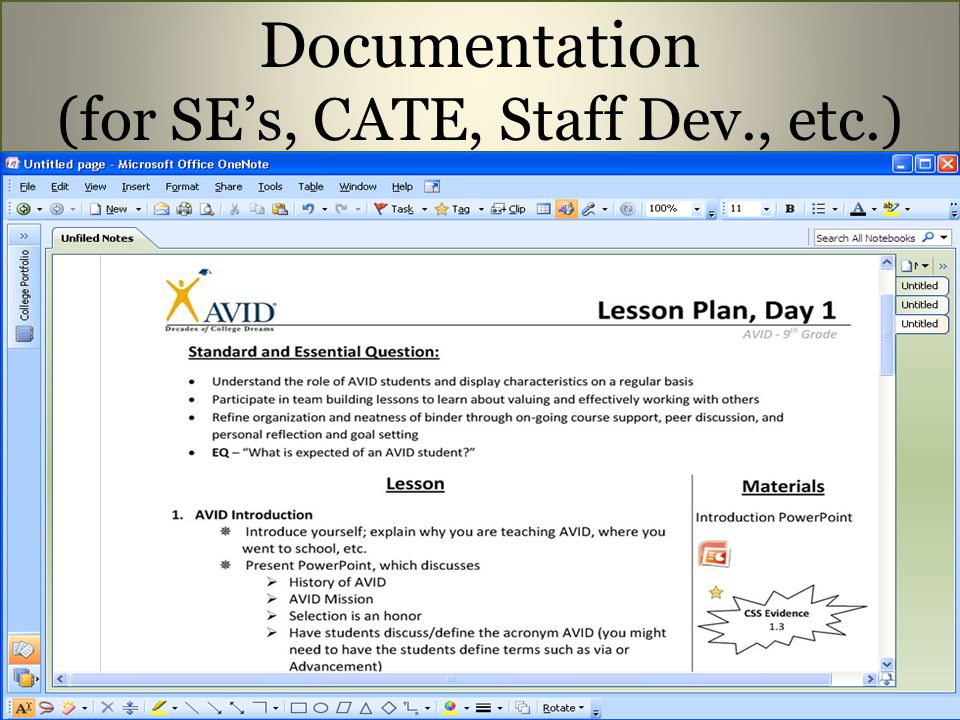This screenshot has height=720, width=960.
Task: Click the vertical scrollbar thumb
Action: pyautogui.click(x=887, y=334)
